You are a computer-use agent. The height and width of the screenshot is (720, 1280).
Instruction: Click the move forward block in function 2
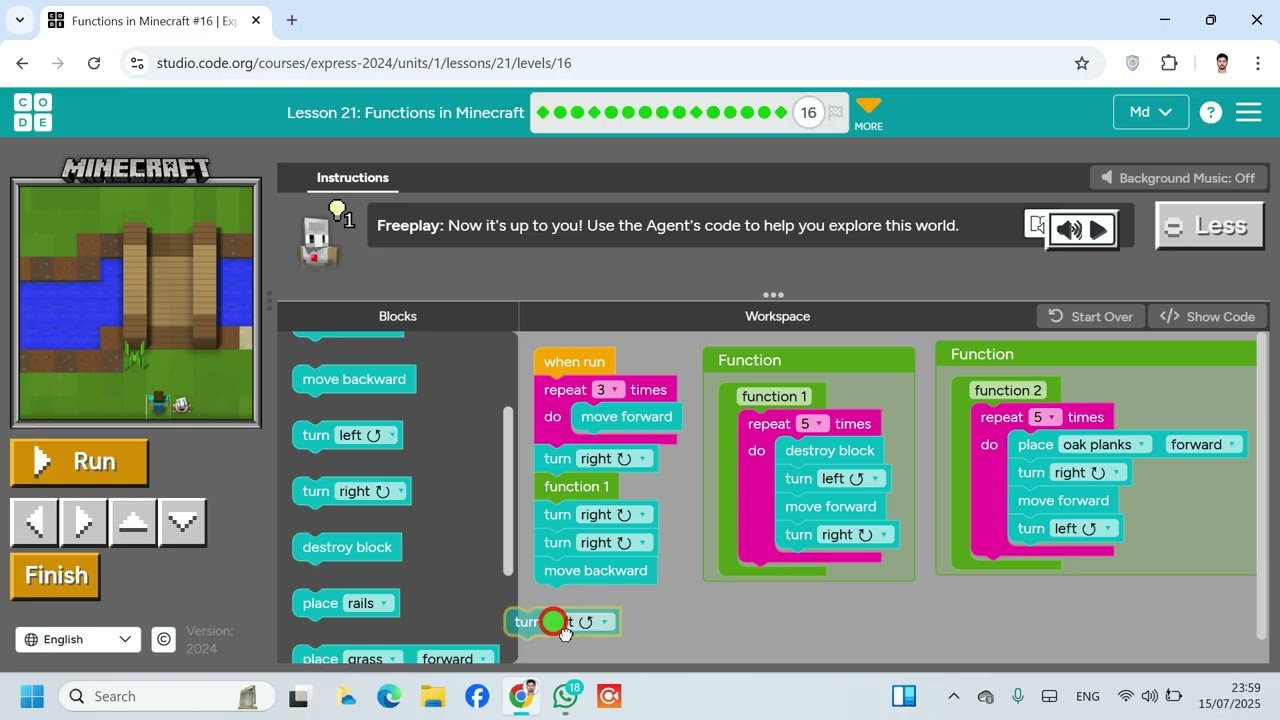(1063, 501)
